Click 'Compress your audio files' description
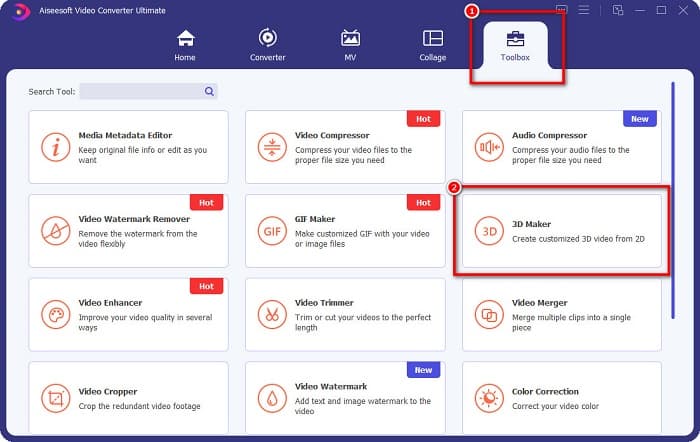700x442 pixels. pyautogui.click(x=571, y=155)
